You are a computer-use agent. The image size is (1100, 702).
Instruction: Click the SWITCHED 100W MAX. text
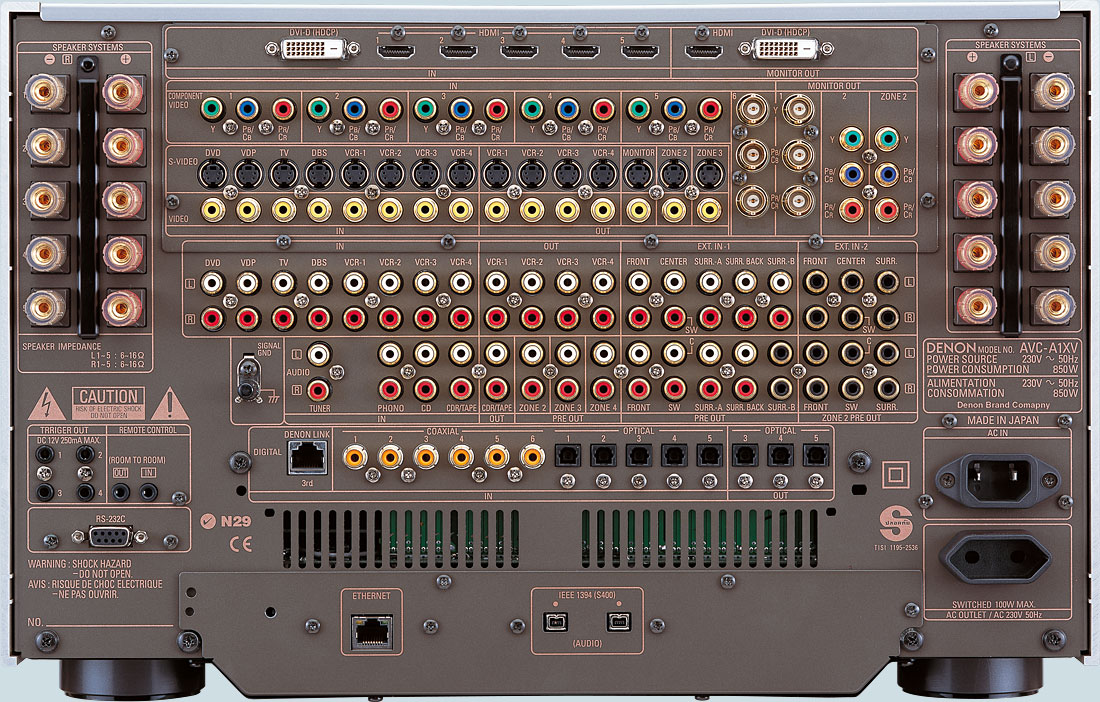tap(993, 605)
